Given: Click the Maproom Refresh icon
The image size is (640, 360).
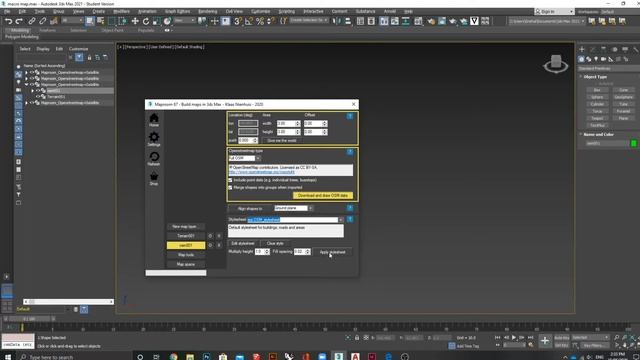Looking at the screenshot, I should point(154,158).
